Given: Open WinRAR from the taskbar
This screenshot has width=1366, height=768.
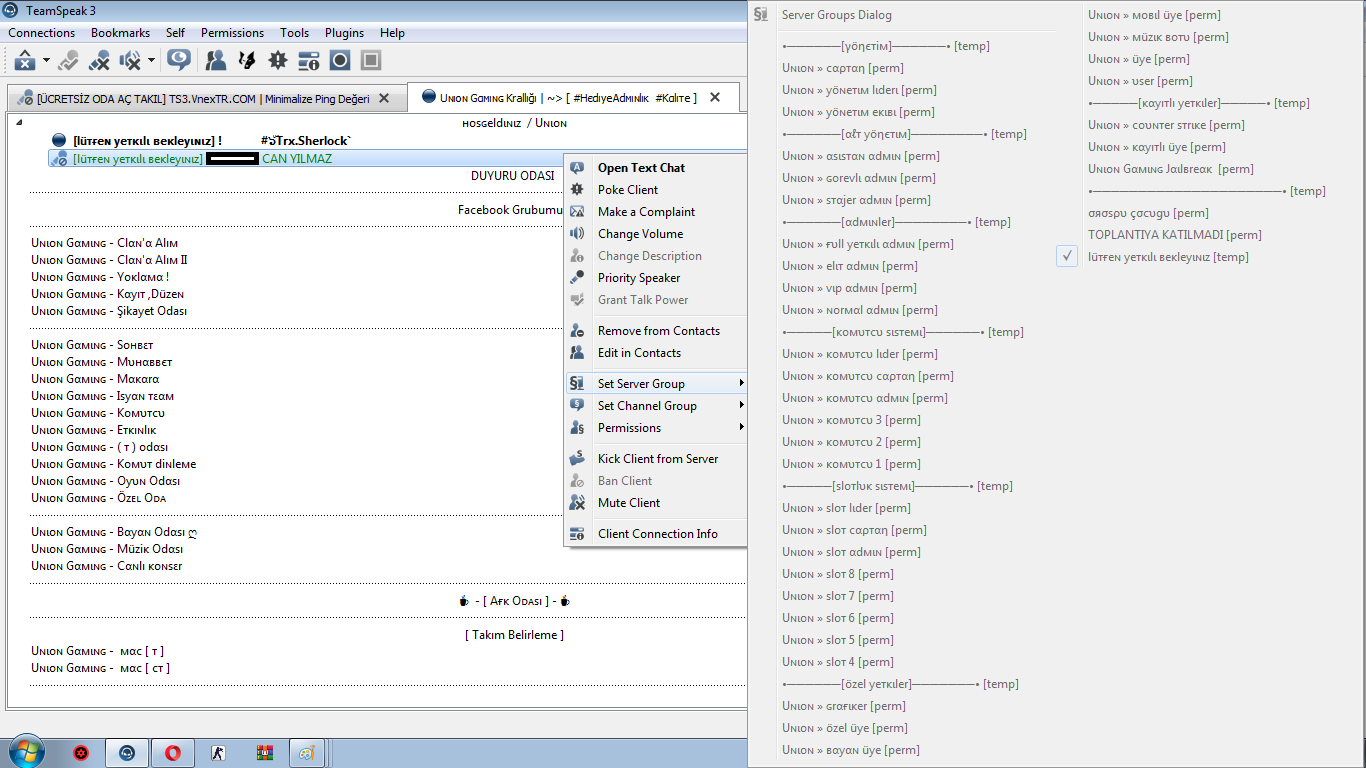Looking at the screenshot, I should click(x=265, y=753).
